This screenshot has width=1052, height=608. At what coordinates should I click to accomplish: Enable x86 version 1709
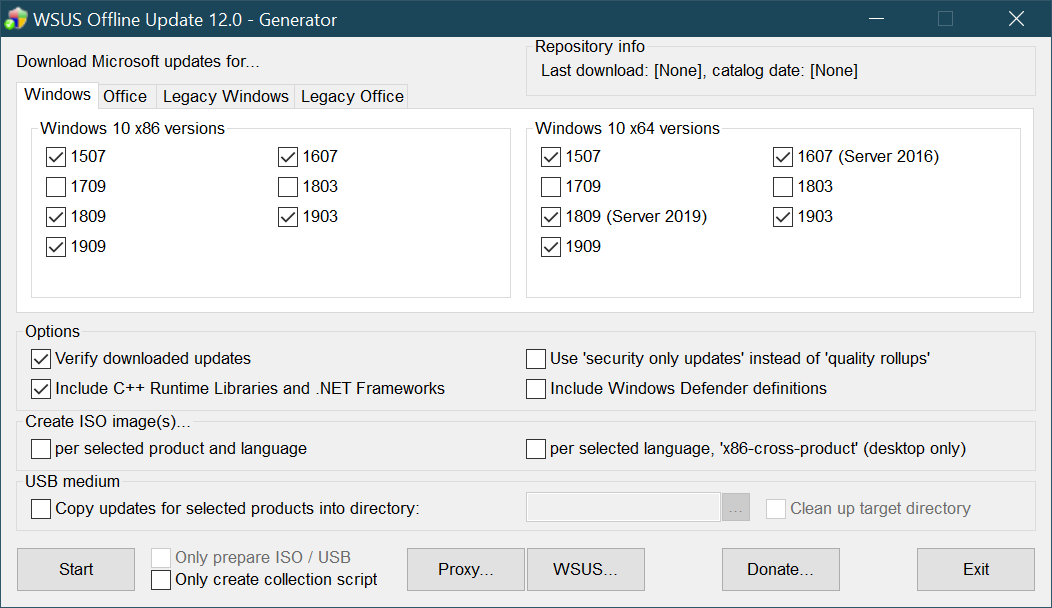56,187
